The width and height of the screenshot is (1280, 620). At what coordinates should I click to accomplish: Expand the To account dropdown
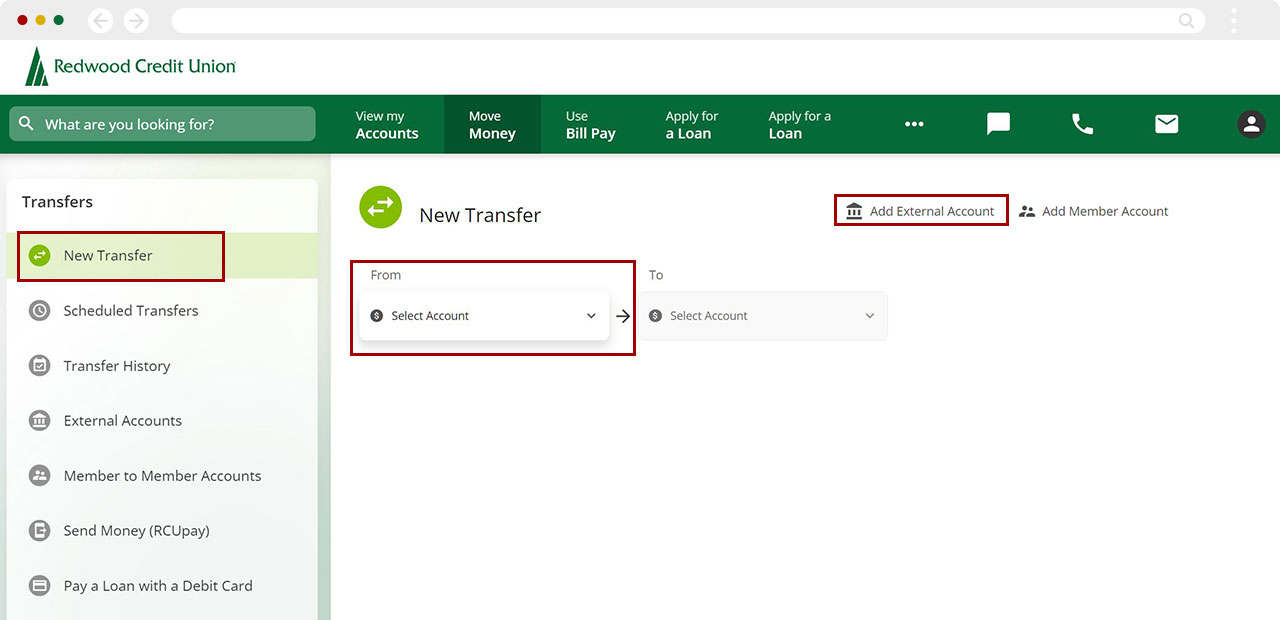tap(762, 316)
